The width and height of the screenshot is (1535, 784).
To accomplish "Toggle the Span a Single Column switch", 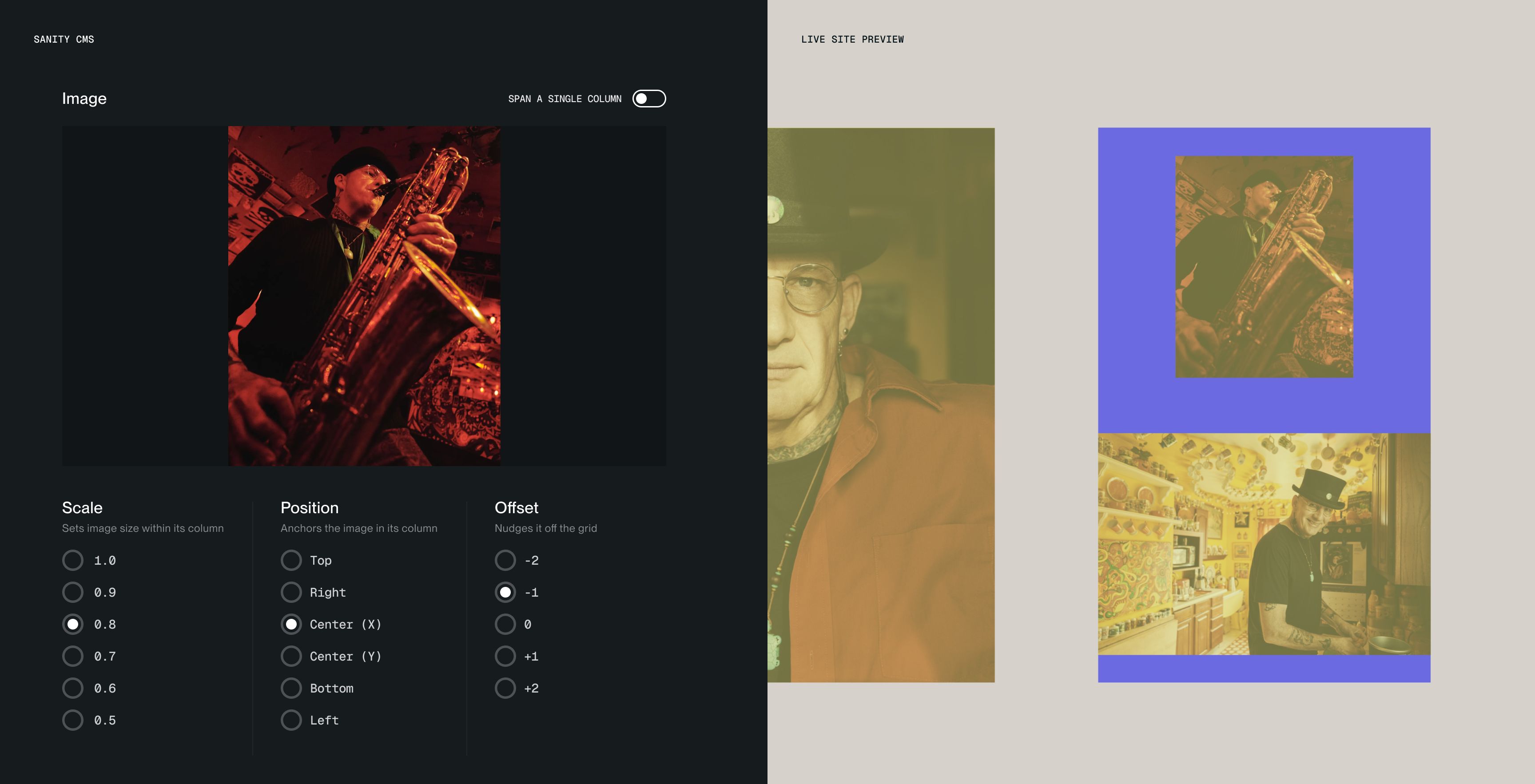I will tap(649, 98).
